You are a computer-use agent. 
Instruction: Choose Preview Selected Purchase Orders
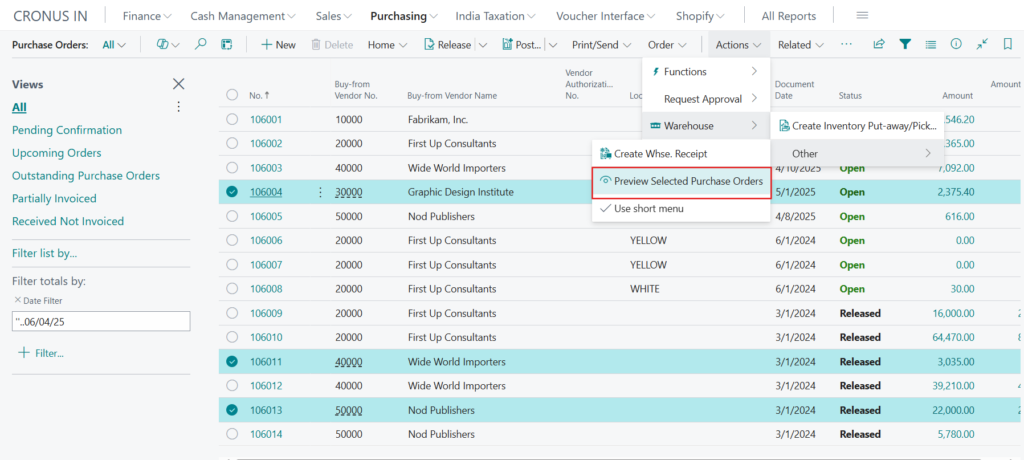tap(681, 182)
